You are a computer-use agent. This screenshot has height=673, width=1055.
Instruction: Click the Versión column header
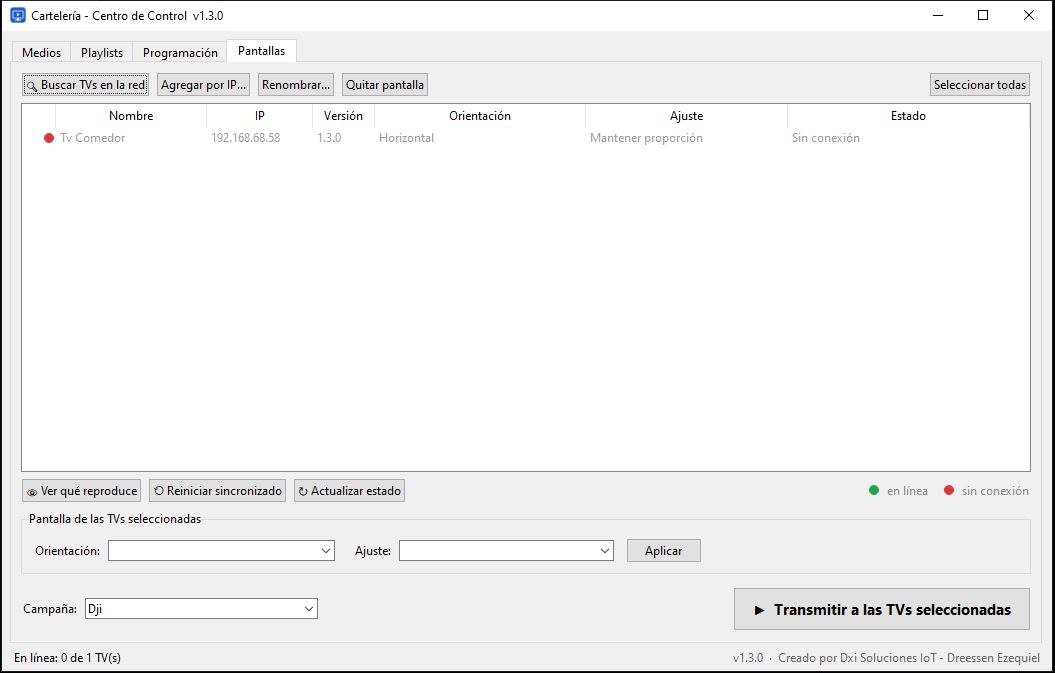click(x=343, y=116)
